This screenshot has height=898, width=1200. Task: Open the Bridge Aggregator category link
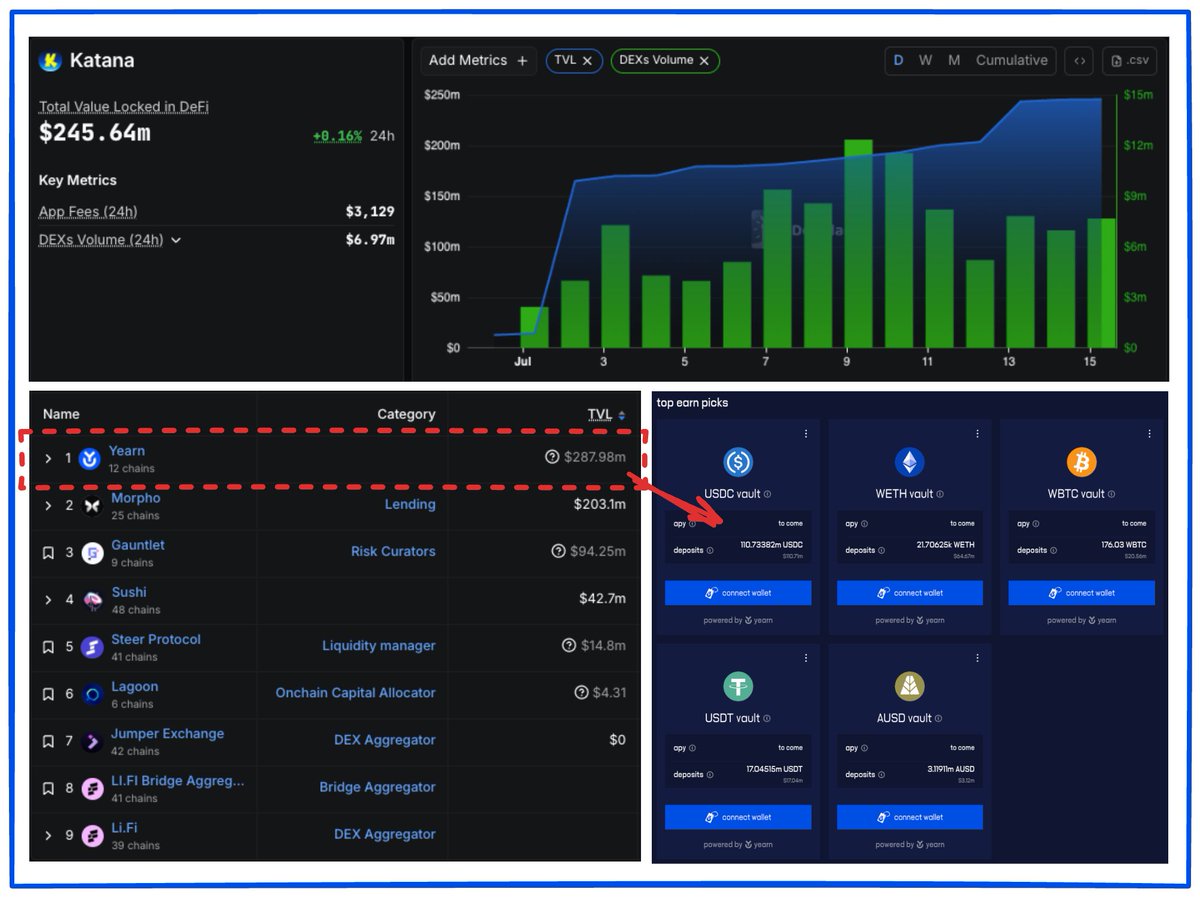[x=378, y=787]
